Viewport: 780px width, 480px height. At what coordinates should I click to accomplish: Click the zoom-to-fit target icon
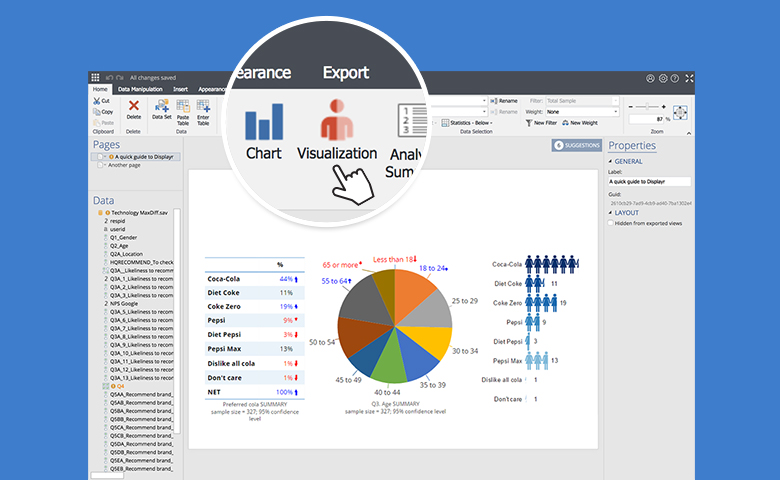pos(680,112)
